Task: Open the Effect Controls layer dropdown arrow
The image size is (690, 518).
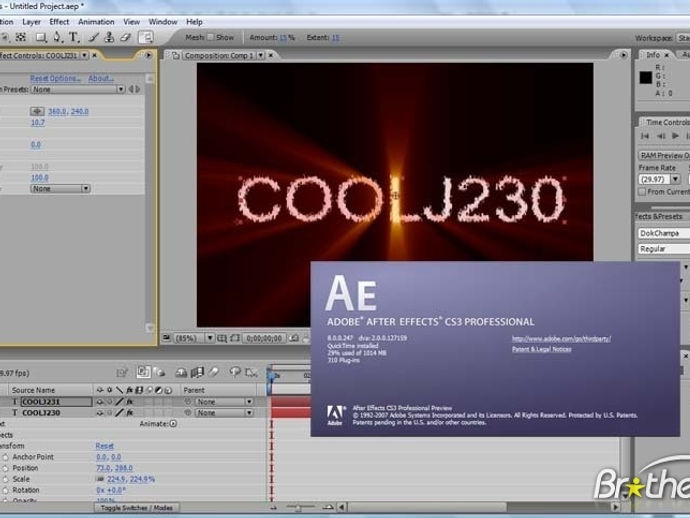Action: pos(84,55)
